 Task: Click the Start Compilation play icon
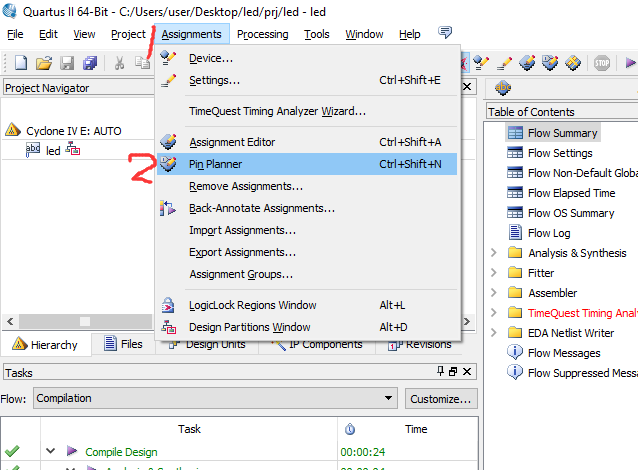pos(630,63)
